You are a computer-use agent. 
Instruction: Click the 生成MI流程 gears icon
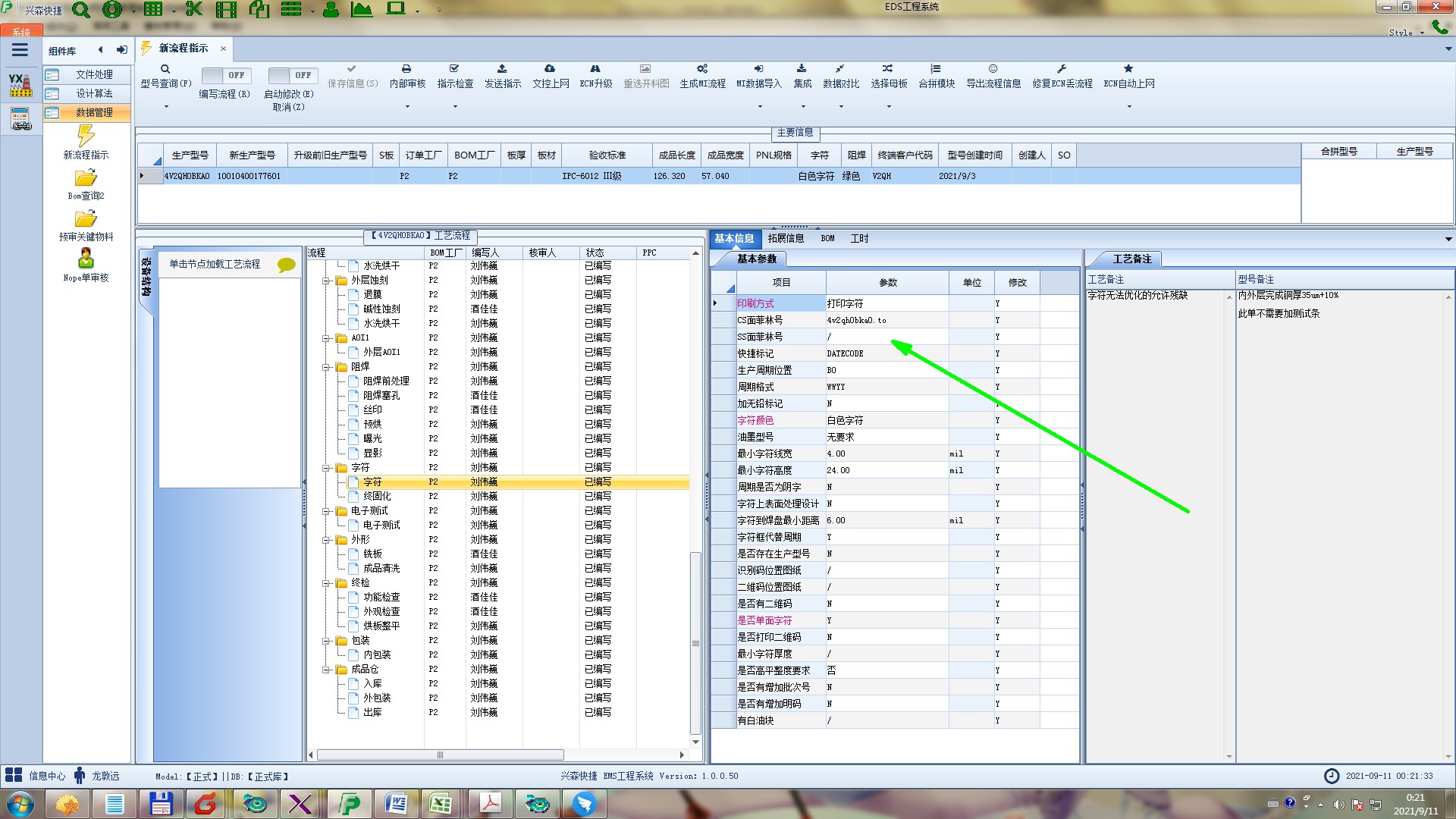click(x=702, y=69)
